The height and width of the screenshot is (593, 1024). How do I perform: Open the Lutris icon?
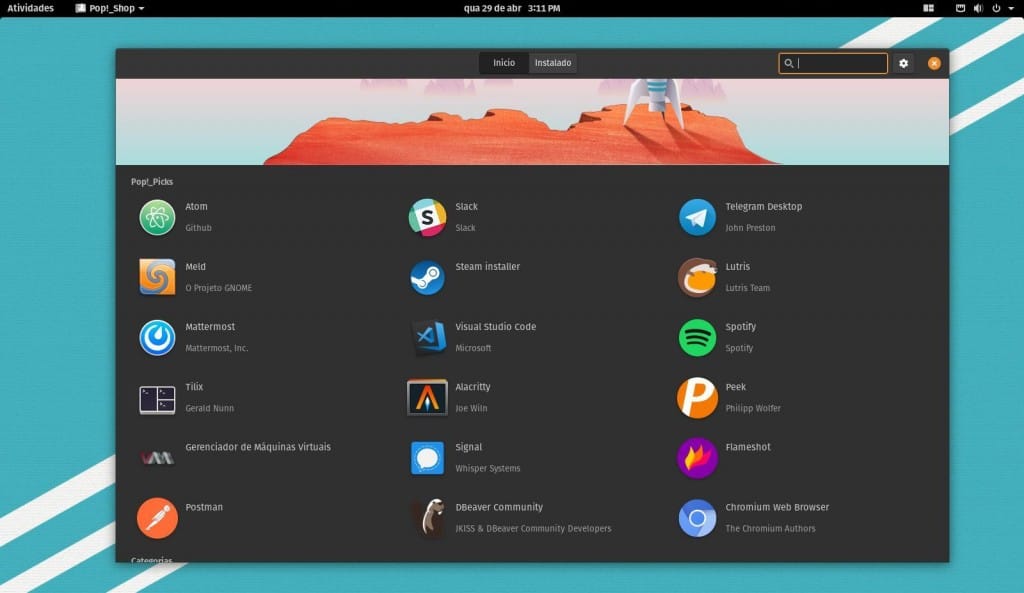tap(696, 277)
